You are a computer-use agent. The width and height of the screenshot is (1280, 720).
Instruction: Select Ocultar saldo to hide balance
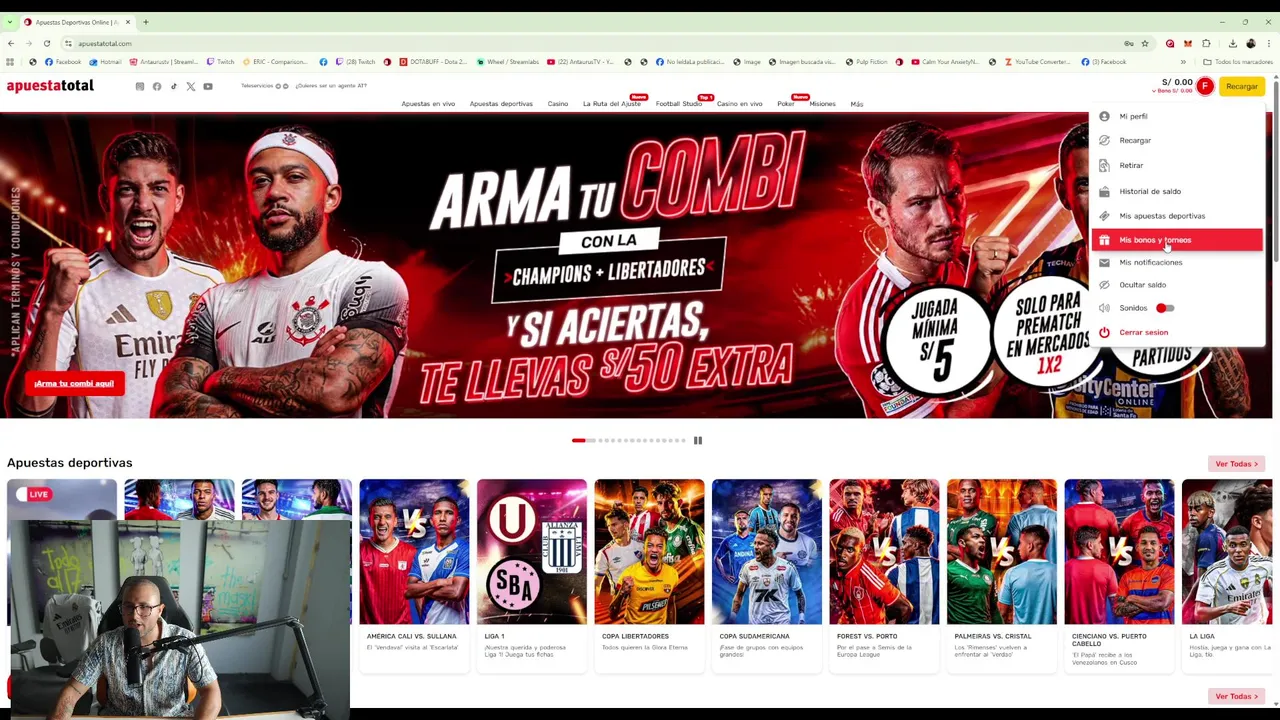point(1176,285)
